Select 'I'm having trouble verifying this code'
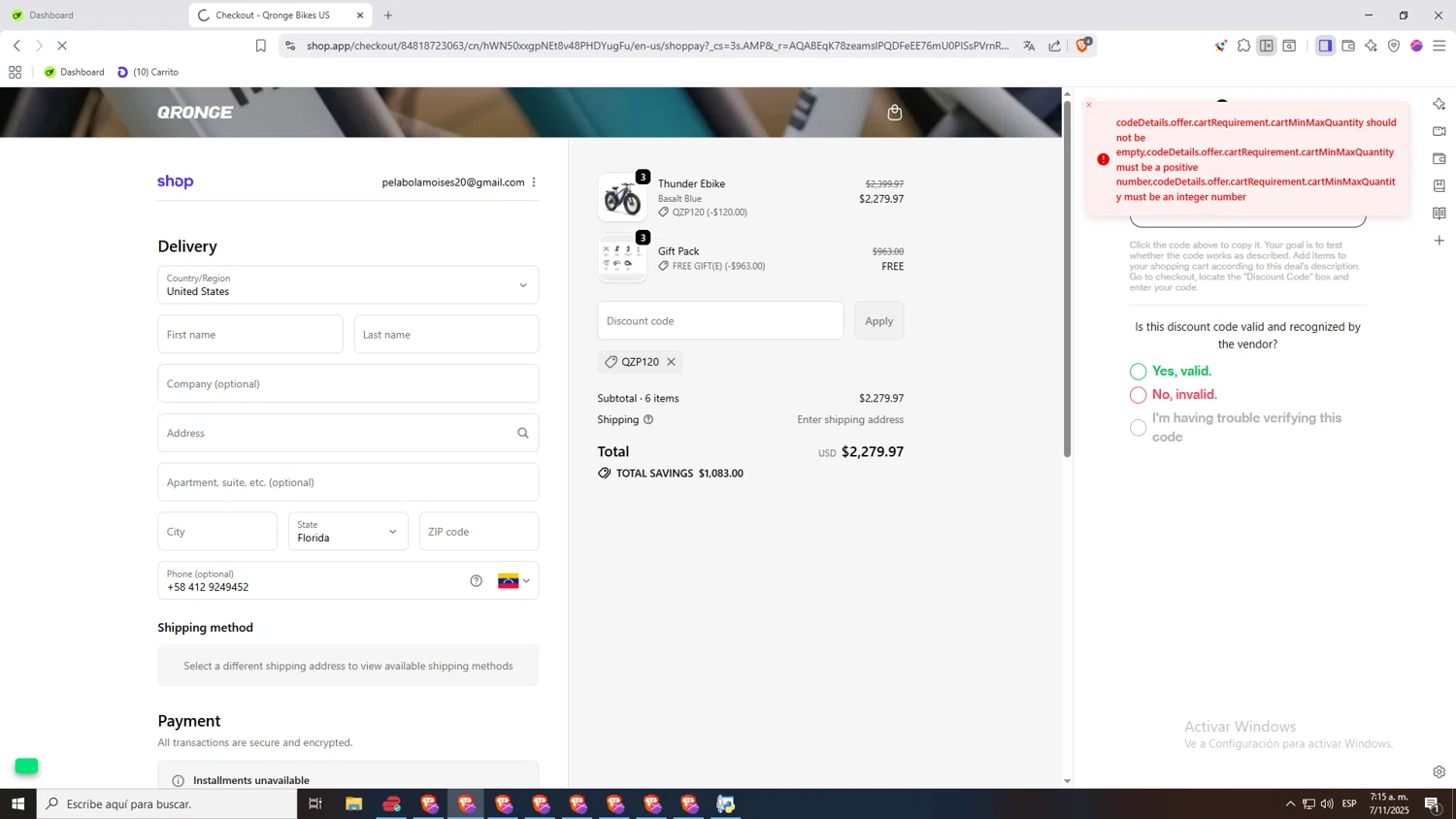 1139,428
